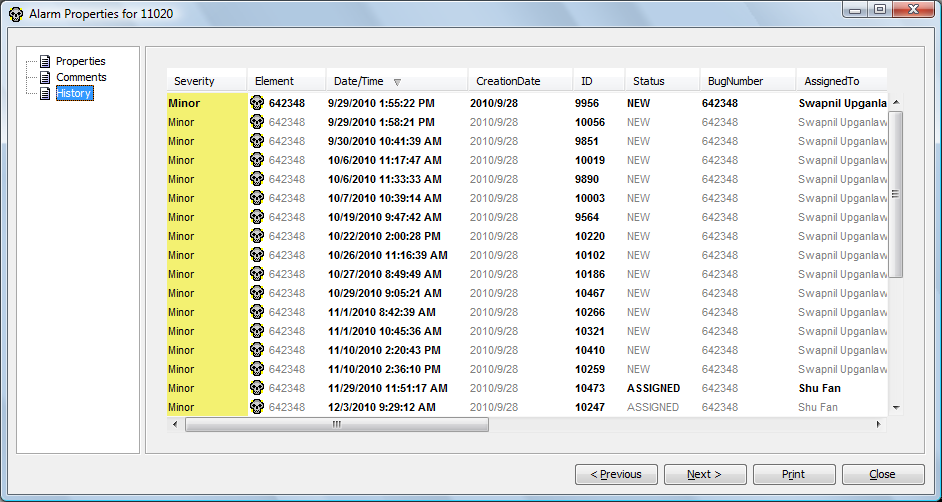Click the vertical scrollbar up arrow
The width and height of the screenshot is (942, 502).
click(896, 103)
